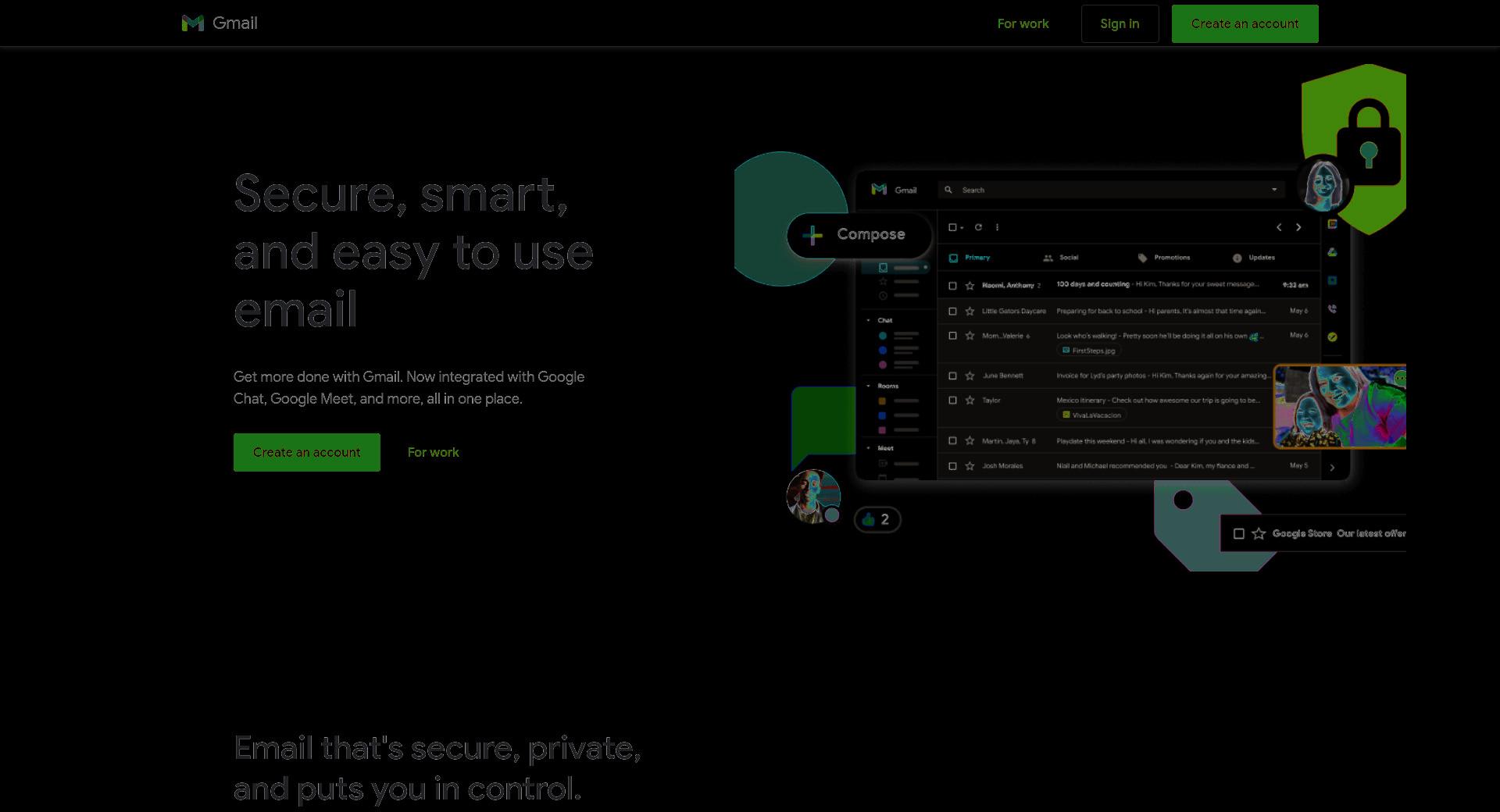Open the For work link in header

1023,23
